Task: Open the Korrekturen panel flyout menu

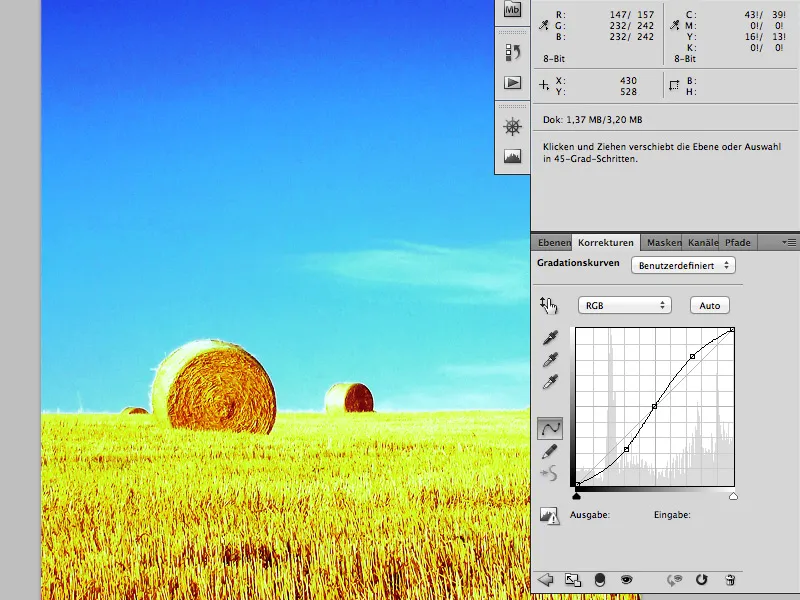Action: click(x=789, y=242)
